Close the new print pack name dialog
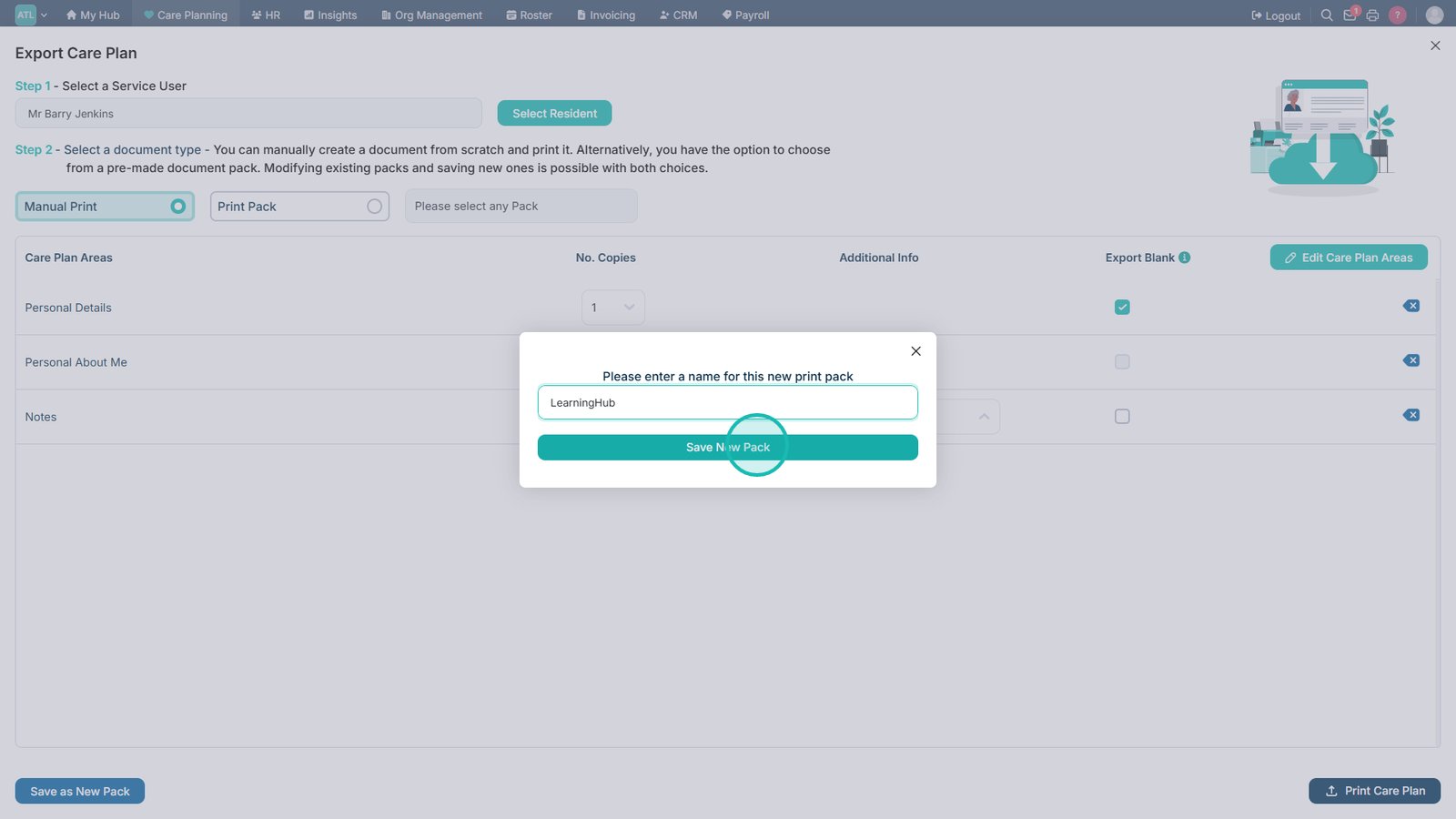The width and height of the screenshot is (1456, 819). tap(915, 351)
